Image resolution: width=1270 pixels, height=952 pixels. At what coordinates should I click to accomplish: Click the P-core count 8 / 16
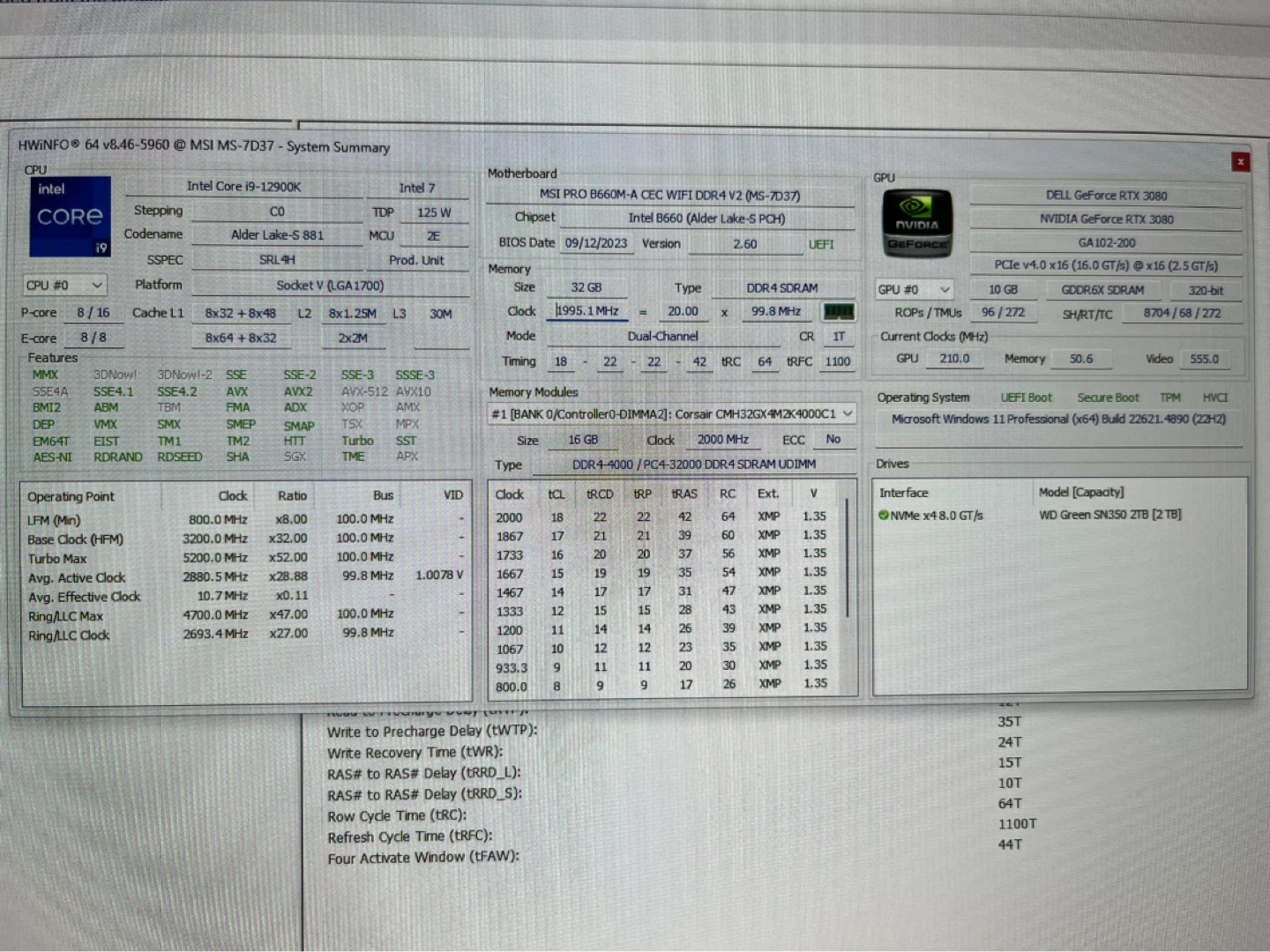point(93,313)
